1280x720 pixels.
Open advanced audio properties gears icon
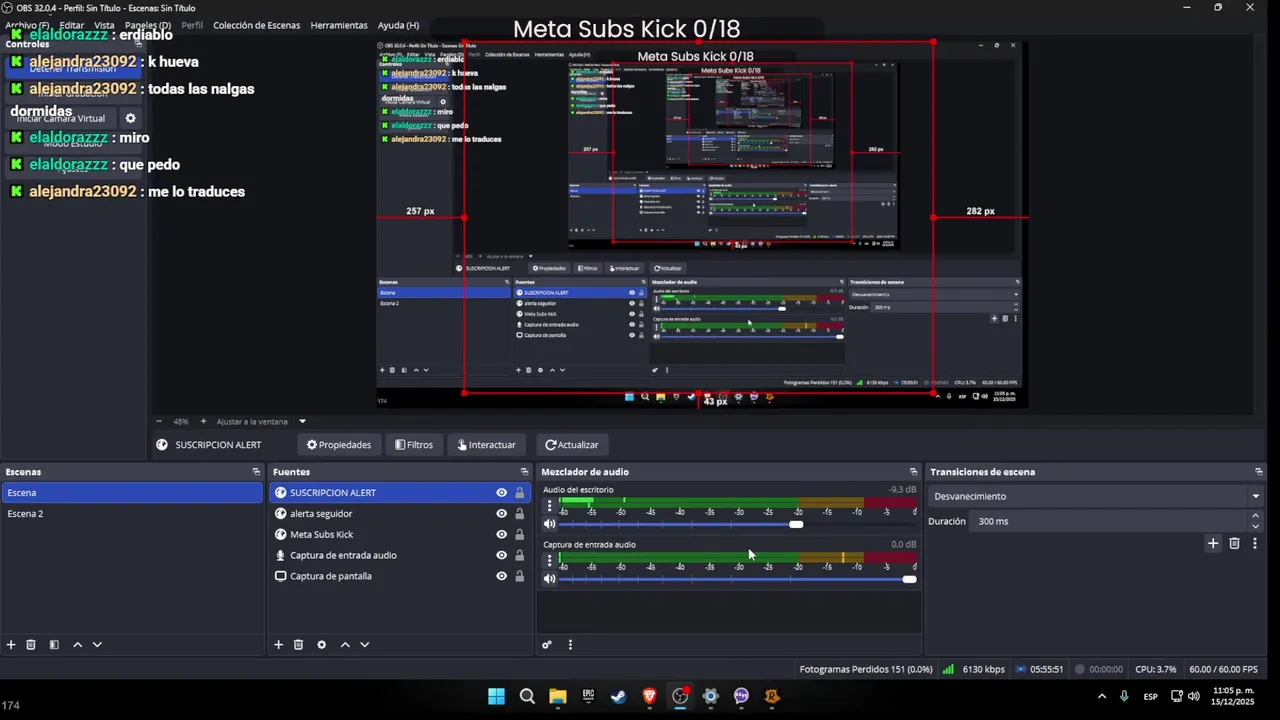click(x=547, y=645)
